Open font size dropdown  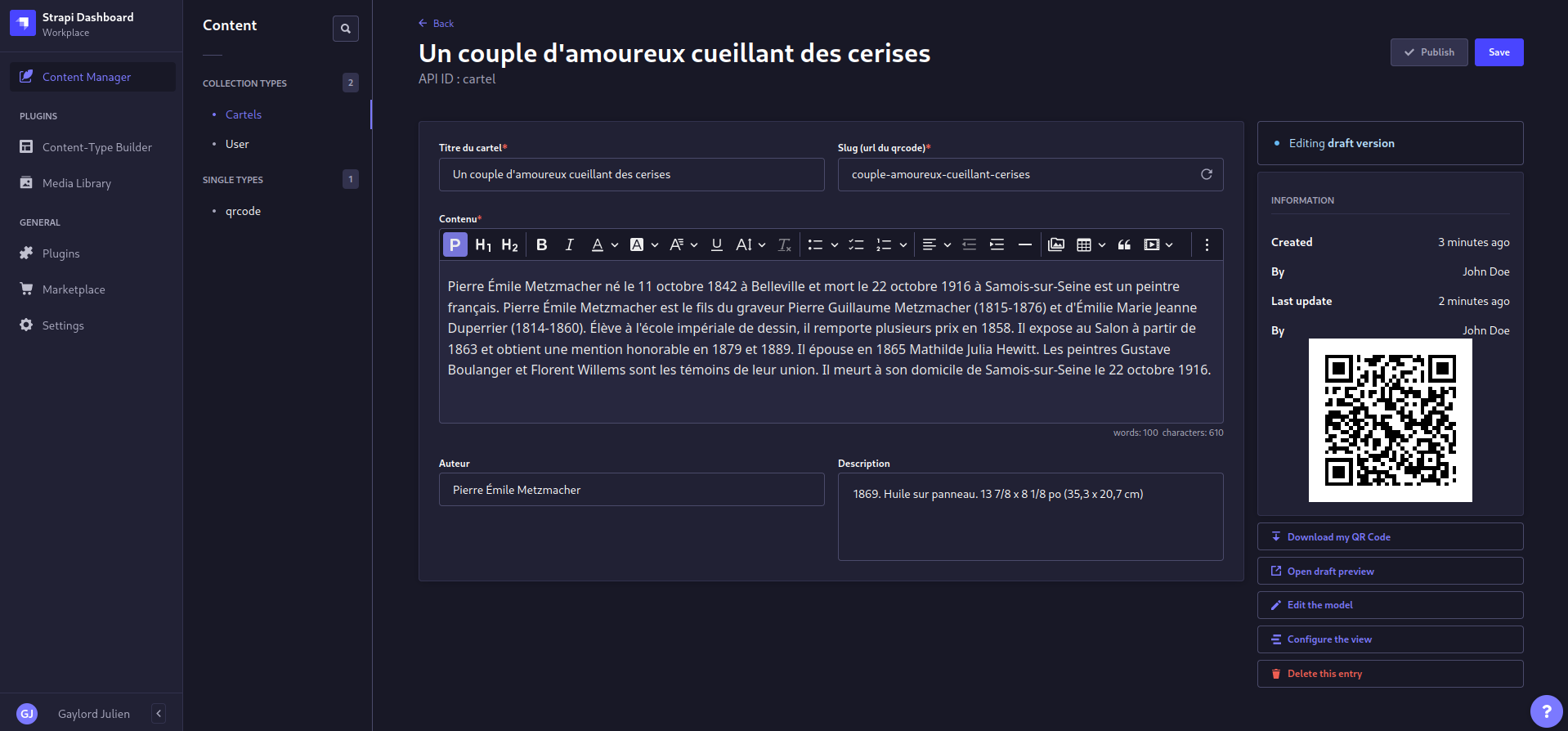click(750, 244)
